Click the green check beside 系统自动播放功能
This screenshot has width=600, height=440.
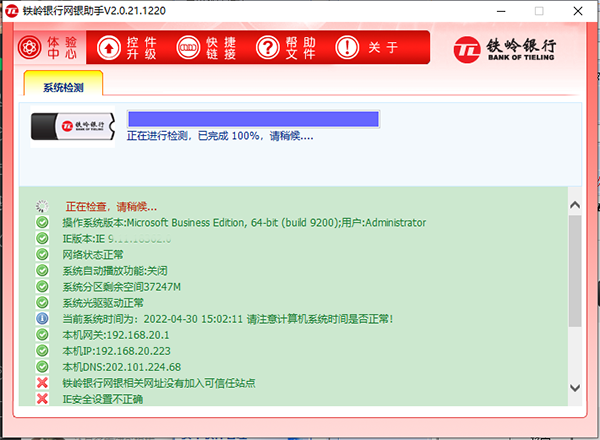[x=42, y=271]
